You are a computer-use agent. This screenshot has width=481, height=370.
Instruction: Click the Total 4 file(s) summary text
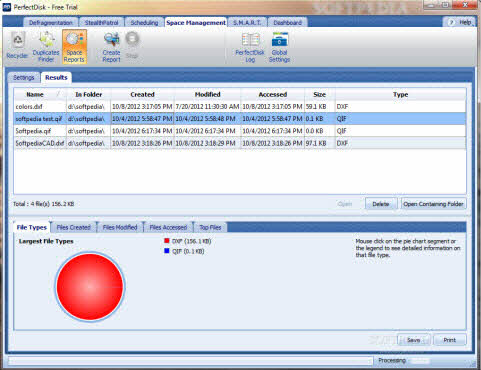click(43, 204)
